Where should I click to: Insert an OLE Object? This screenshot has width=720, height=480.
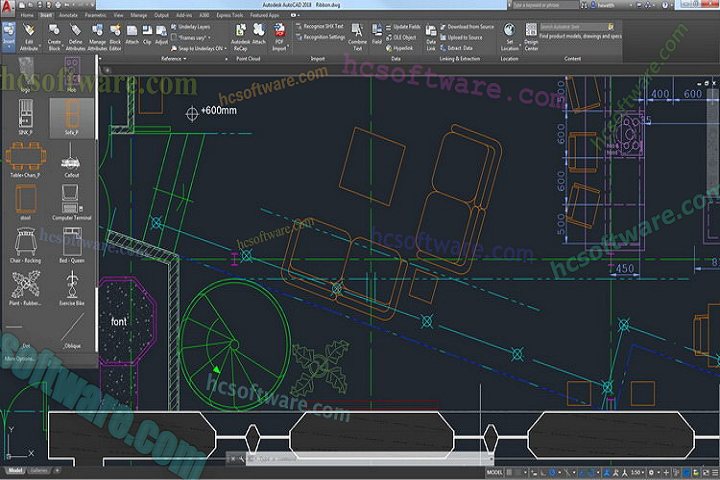click(x=401, y=37)
